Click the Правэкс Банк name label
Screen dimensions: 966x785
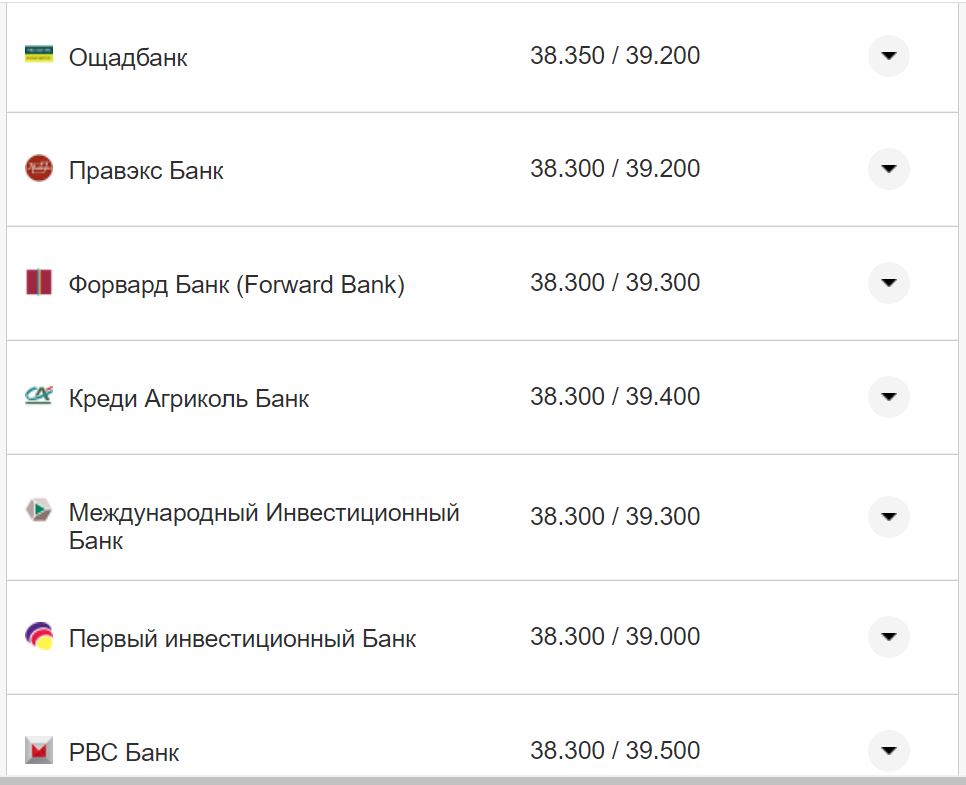(x=145, y=170)
